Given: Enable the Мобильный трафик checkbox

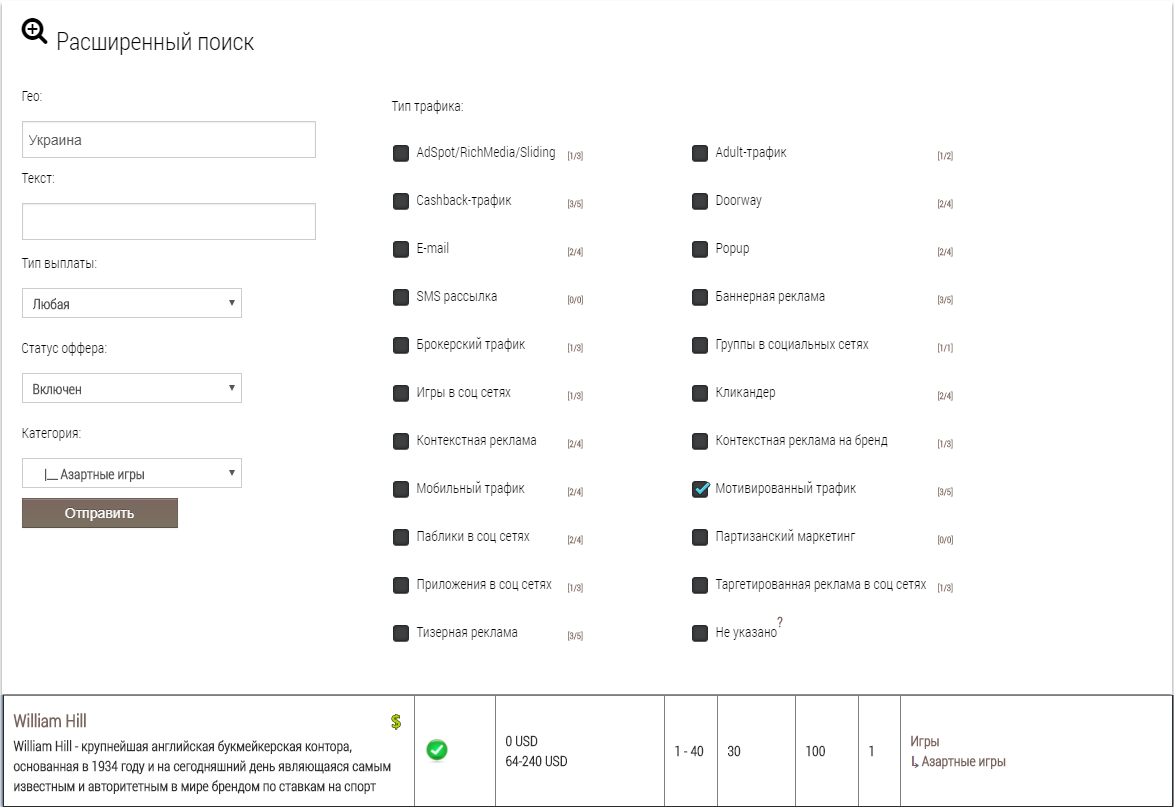Looking at the screenshot, I should point(401,489).
